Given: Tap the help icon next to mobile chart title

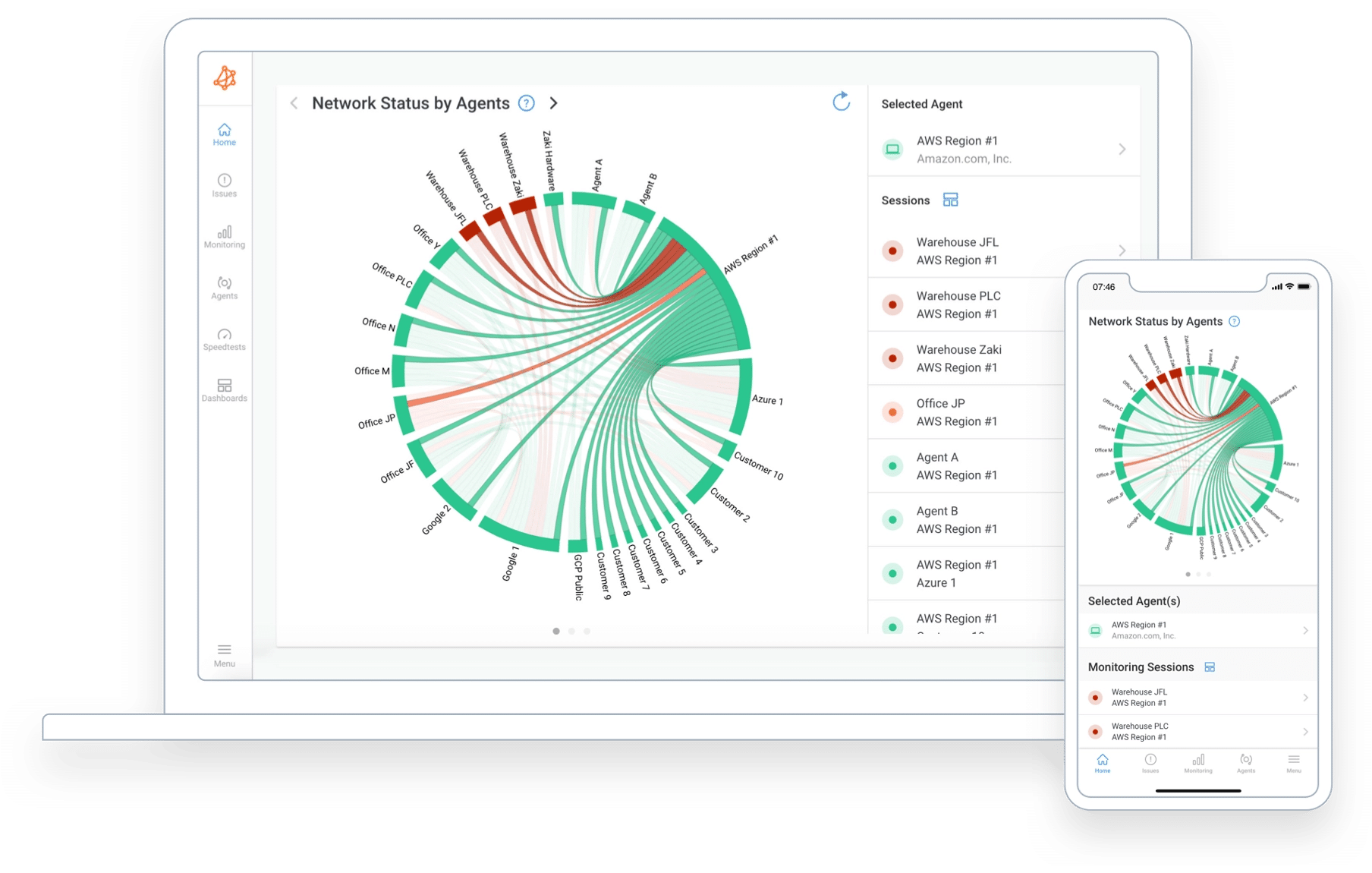Looking at the screenshot, I should (1235, 321).
